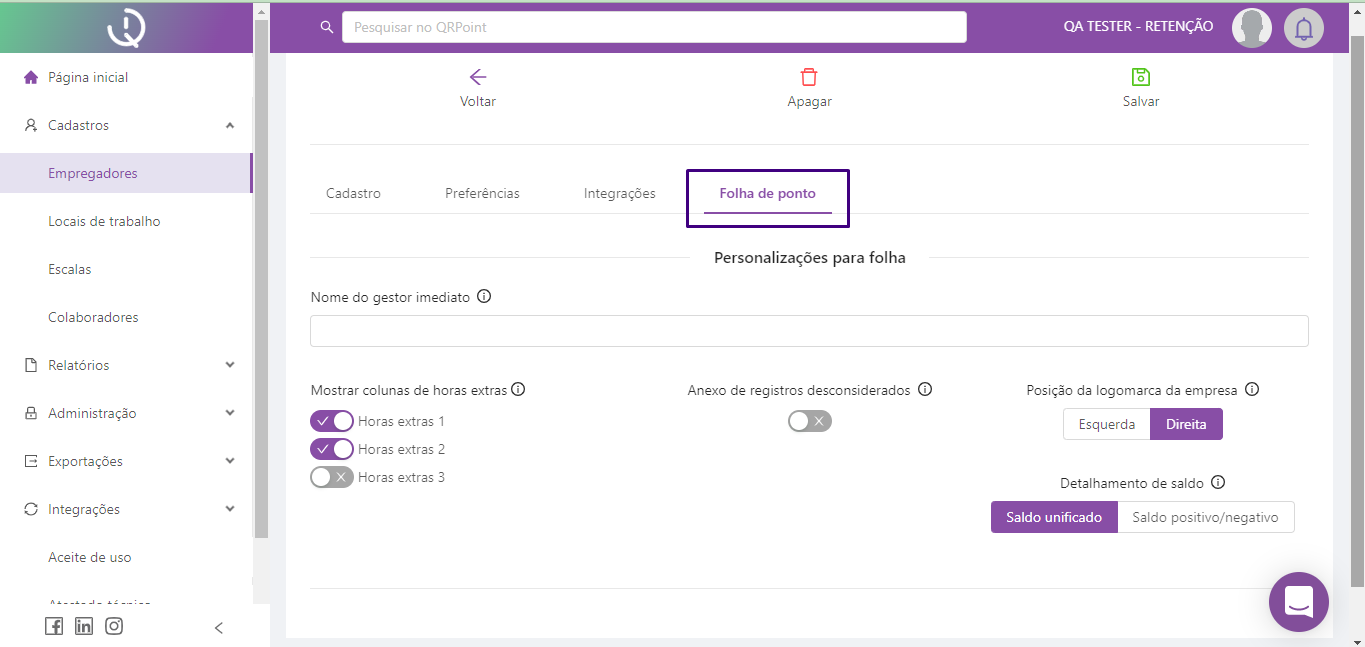Choose Saldo positivo/negativo option

(x=1205, y=517)
